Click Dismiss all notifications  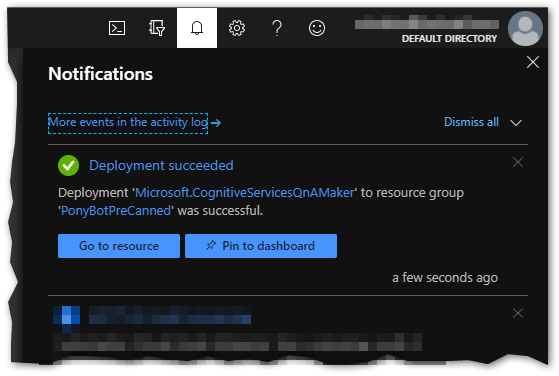coord(471,122)
